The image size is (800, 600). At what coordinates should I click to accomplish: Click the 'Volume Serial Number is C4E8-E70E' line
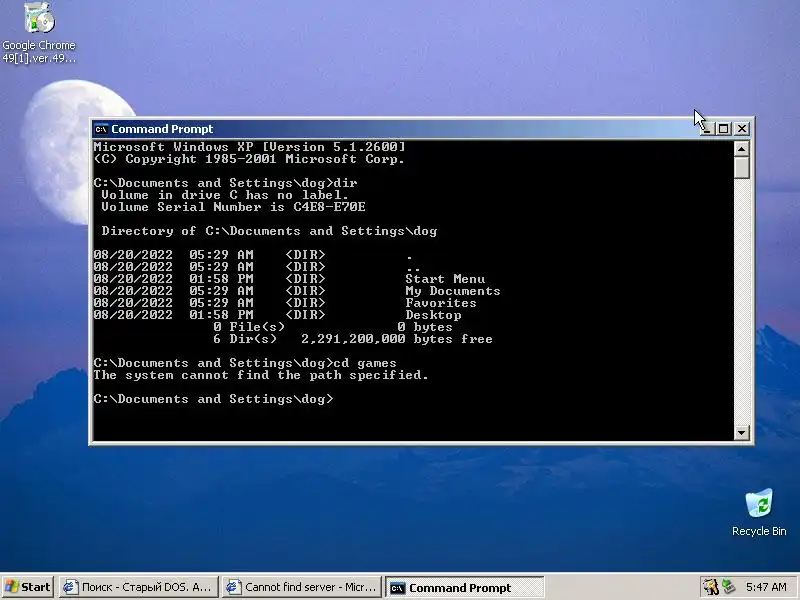(233, 207)
